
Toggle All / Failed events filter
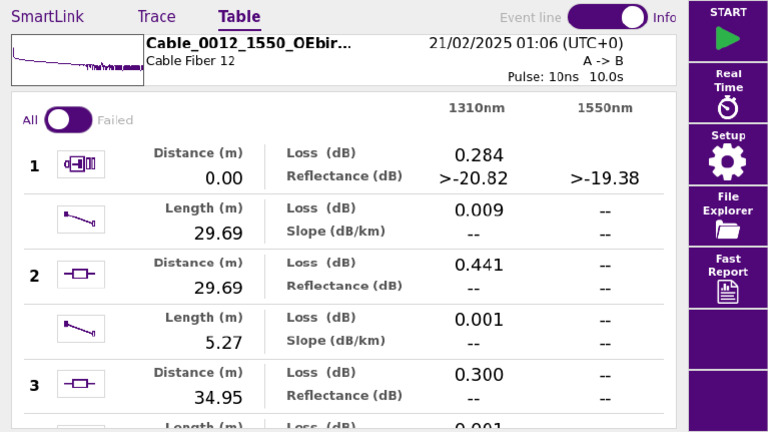point(68,120)
